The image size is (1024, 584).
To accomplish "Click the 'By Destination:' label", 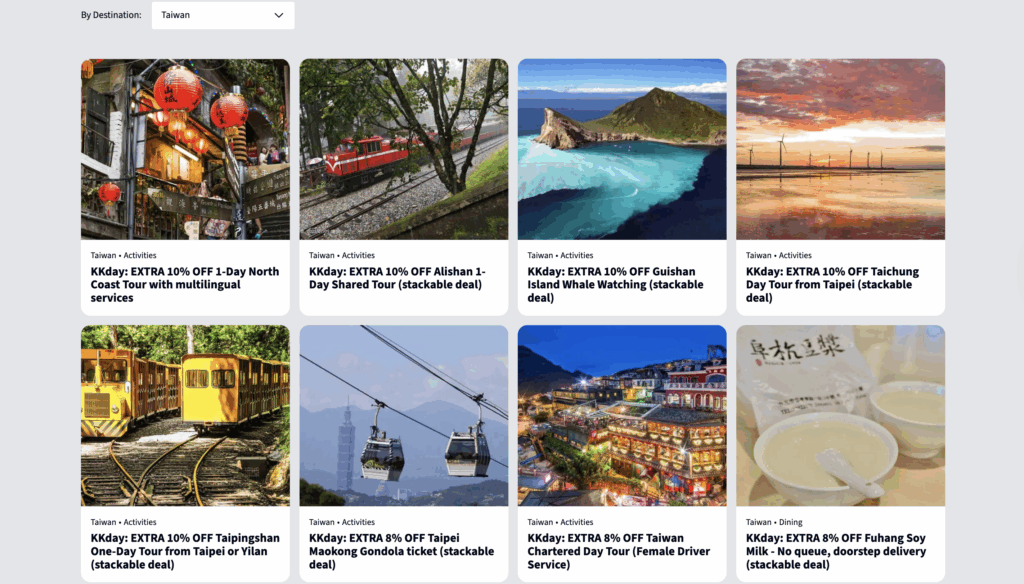I will click(111, 15).
